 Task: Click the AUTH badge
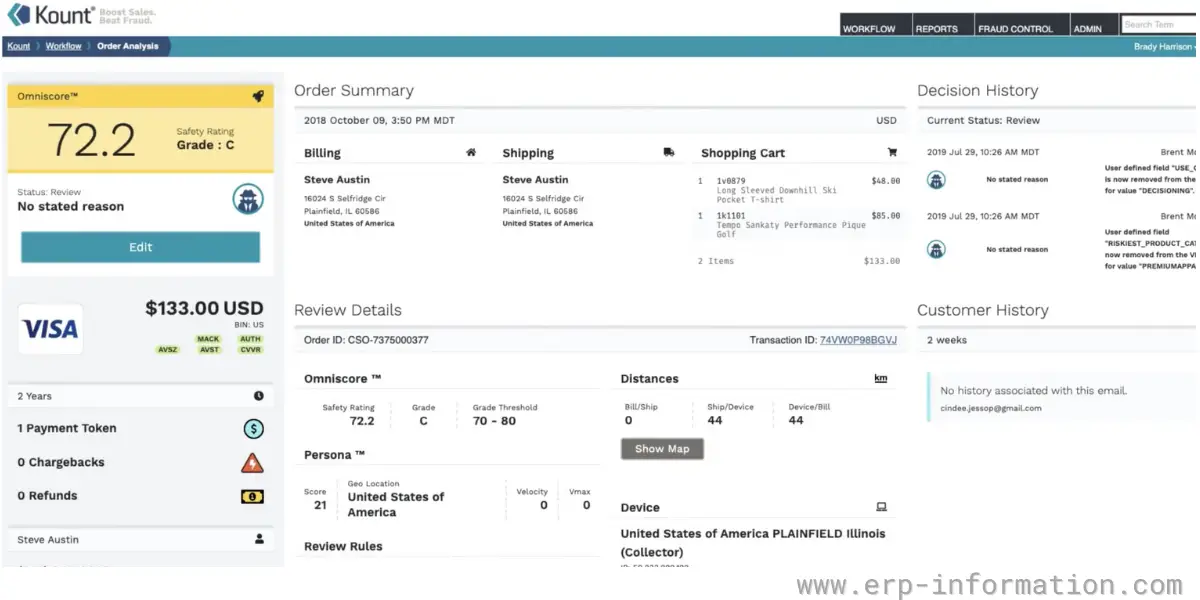[x=250, y=339]
